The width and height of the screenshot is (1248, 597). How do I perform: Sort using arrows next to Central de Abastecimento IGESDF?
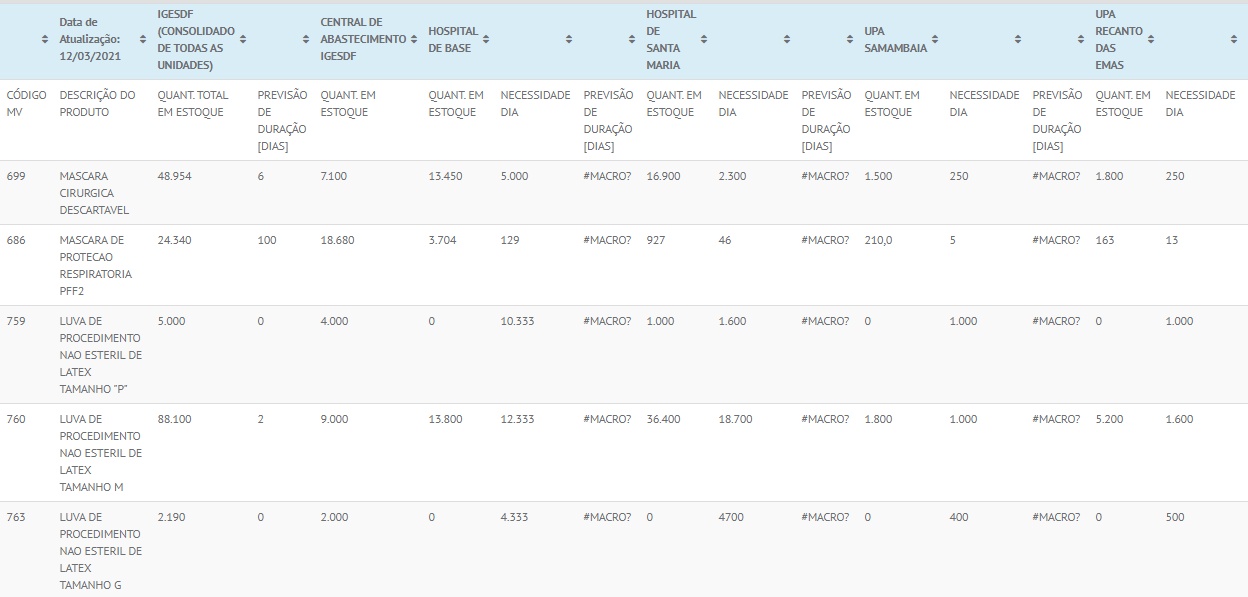(x=414, y=39)
